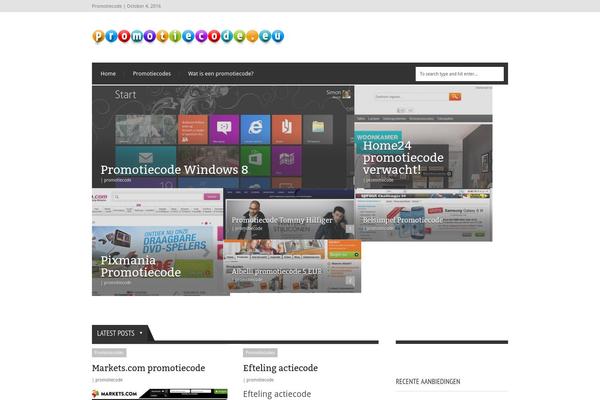The height and width of the screenshot is (400, 600).
Task: Click the 'Recente Aanbiedingen' heading
Action: point(428,381)
